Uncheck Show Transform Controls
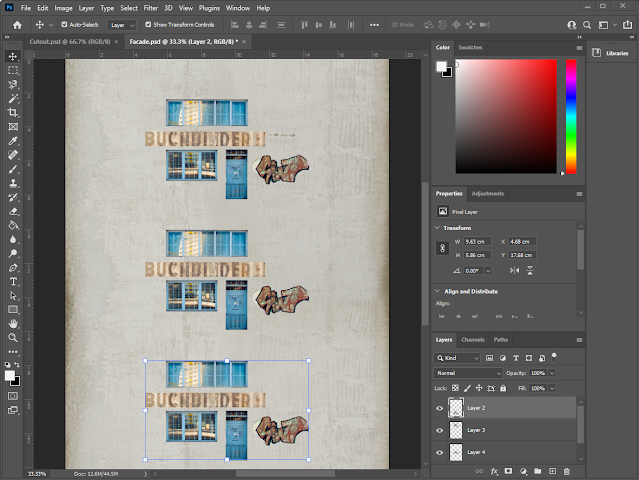This screenshot has width=639, height=480. tap(149, 24)
